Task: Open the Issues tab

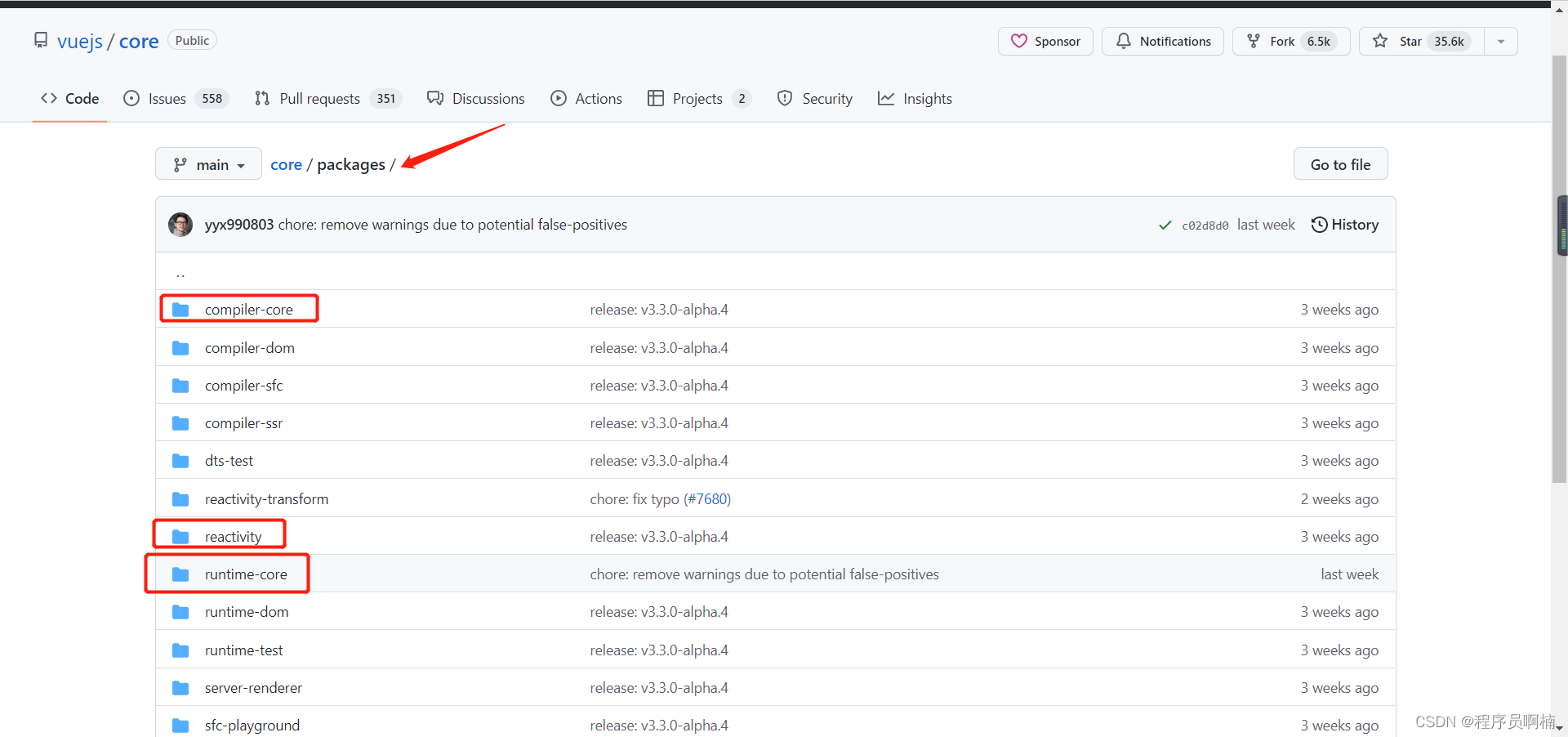Action: 176,99
